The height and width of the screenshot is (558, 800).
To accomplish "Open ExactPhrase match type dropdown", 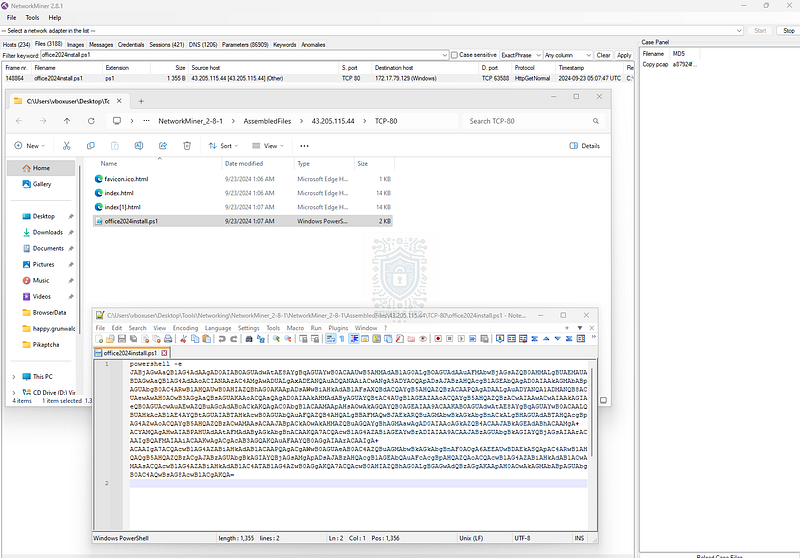I will (x=520, y=55).
